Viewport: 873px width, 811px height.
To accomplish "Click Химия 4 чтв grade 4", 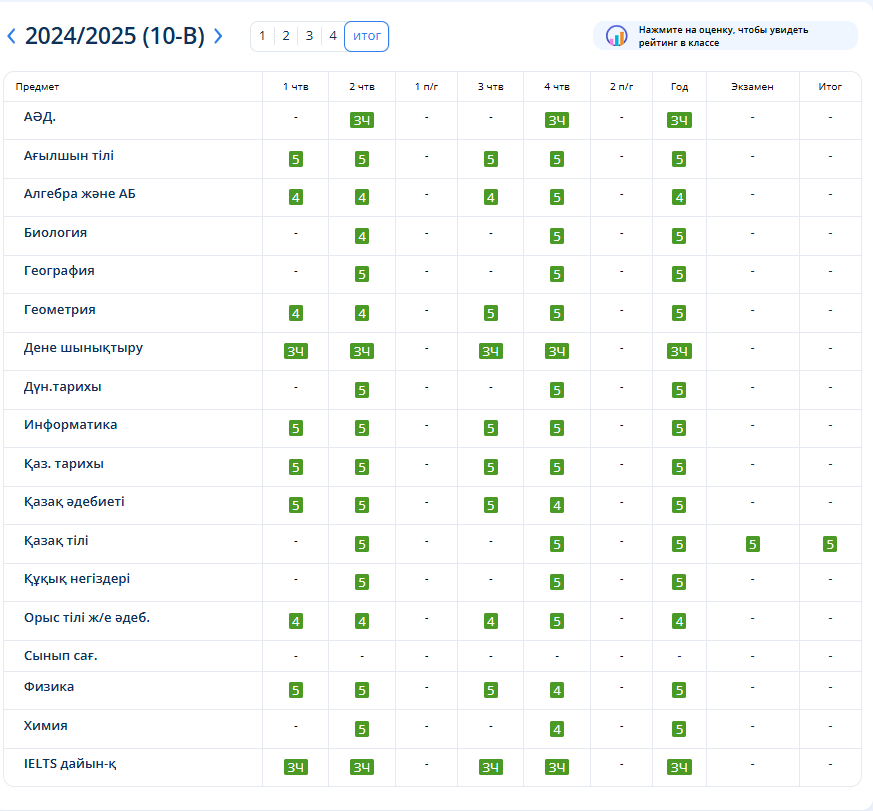I will [557, 729].
